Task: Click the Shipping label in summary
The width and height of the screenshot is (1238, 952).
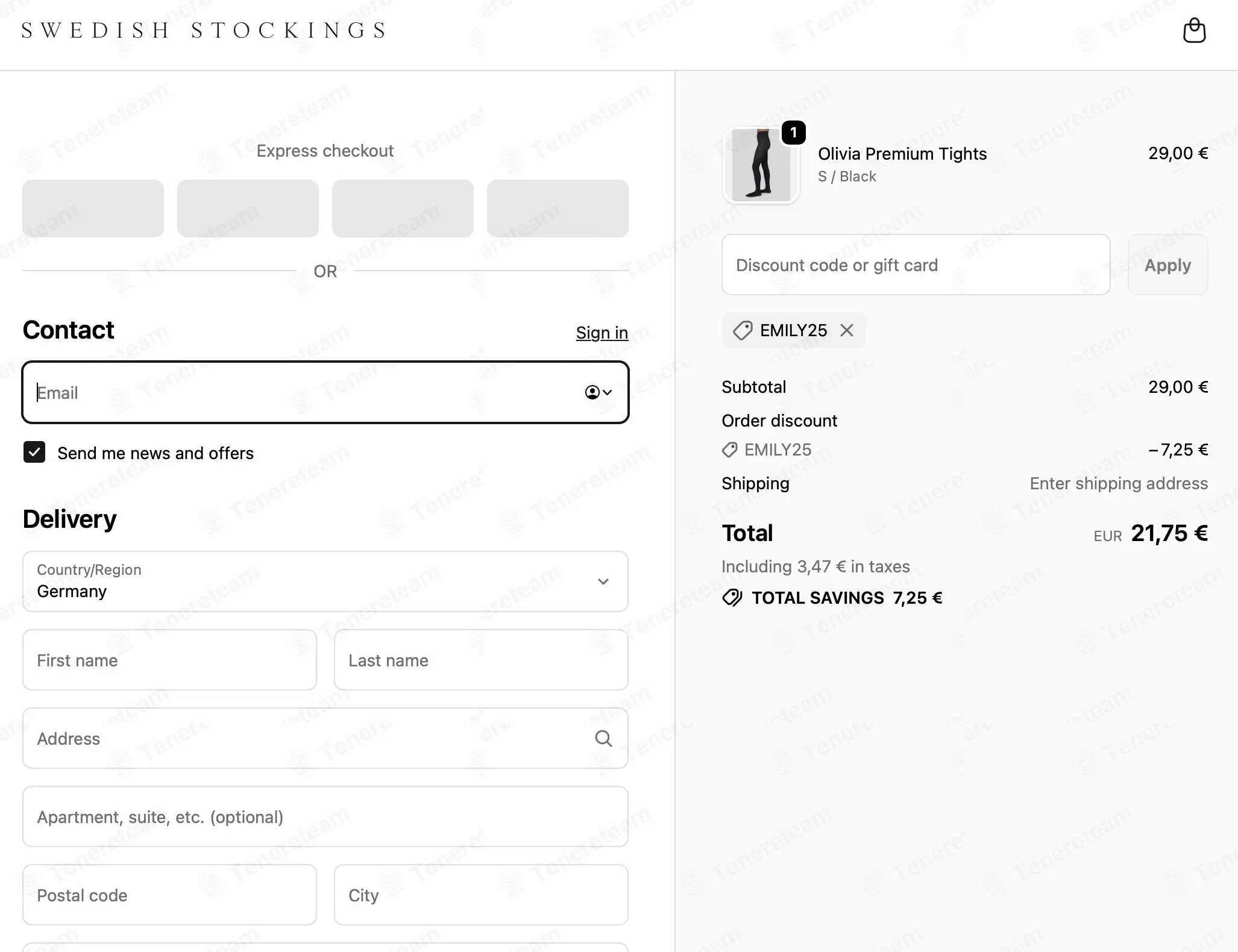Action: coord(755,483)
